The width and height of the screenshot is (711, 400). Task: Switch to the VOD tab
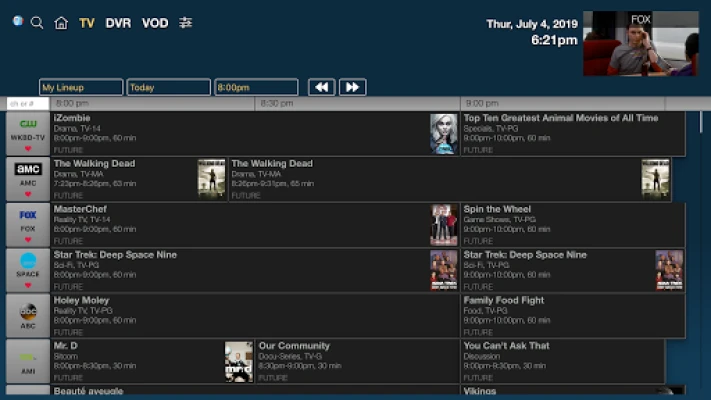coord(155,23)
